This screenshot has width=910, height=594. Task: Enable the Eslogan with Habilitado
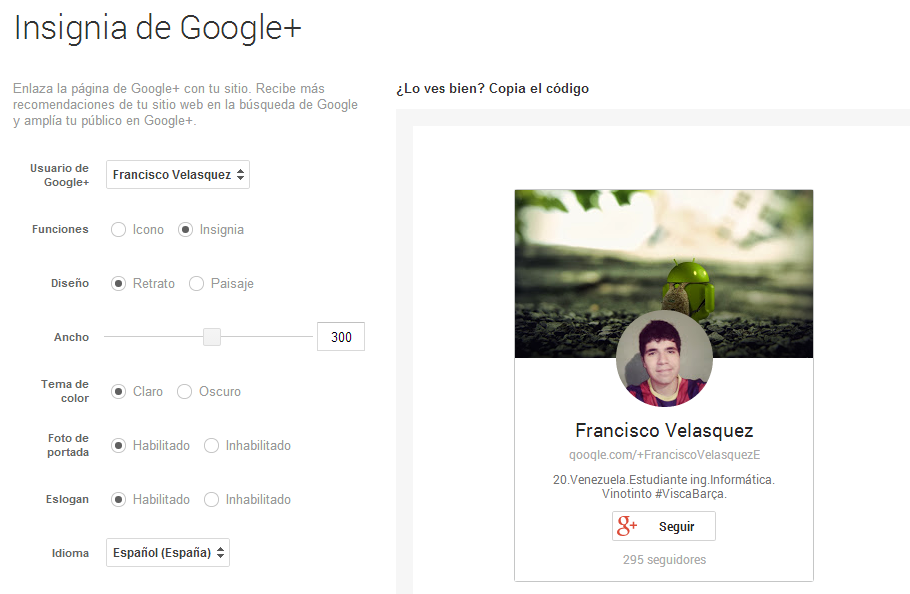[119, 499]
